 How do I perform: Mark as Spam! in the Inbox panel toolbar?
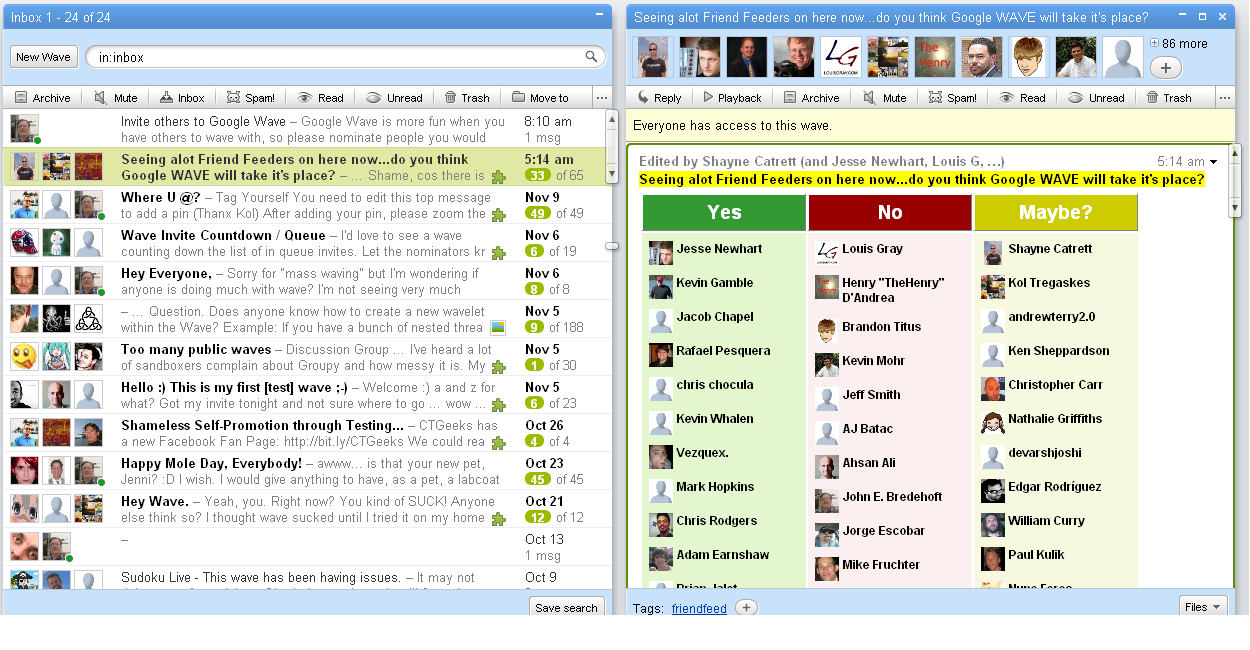point(250,98)
